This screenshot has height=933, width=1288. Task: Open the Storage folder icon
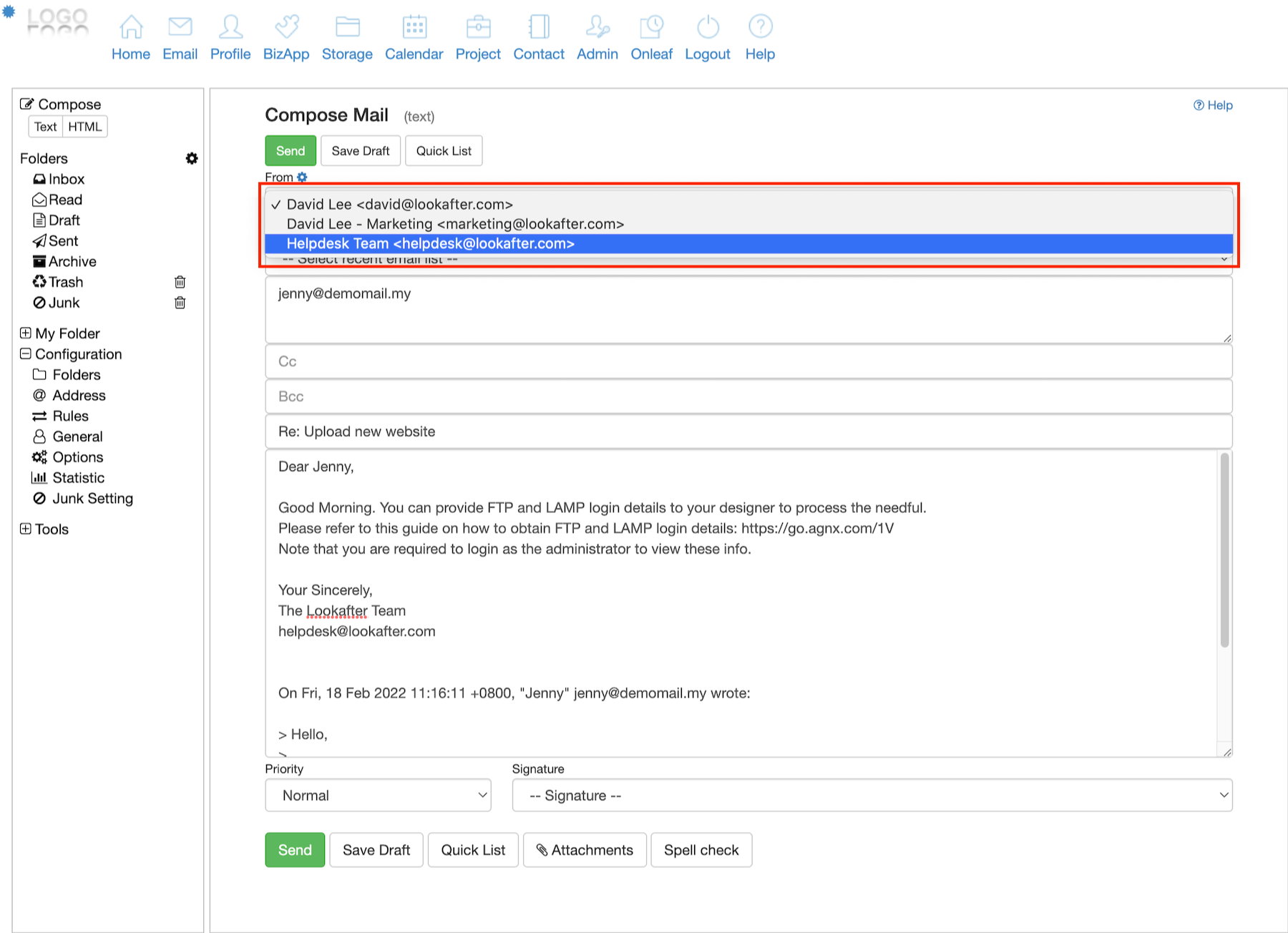click(x=347, y=27)
